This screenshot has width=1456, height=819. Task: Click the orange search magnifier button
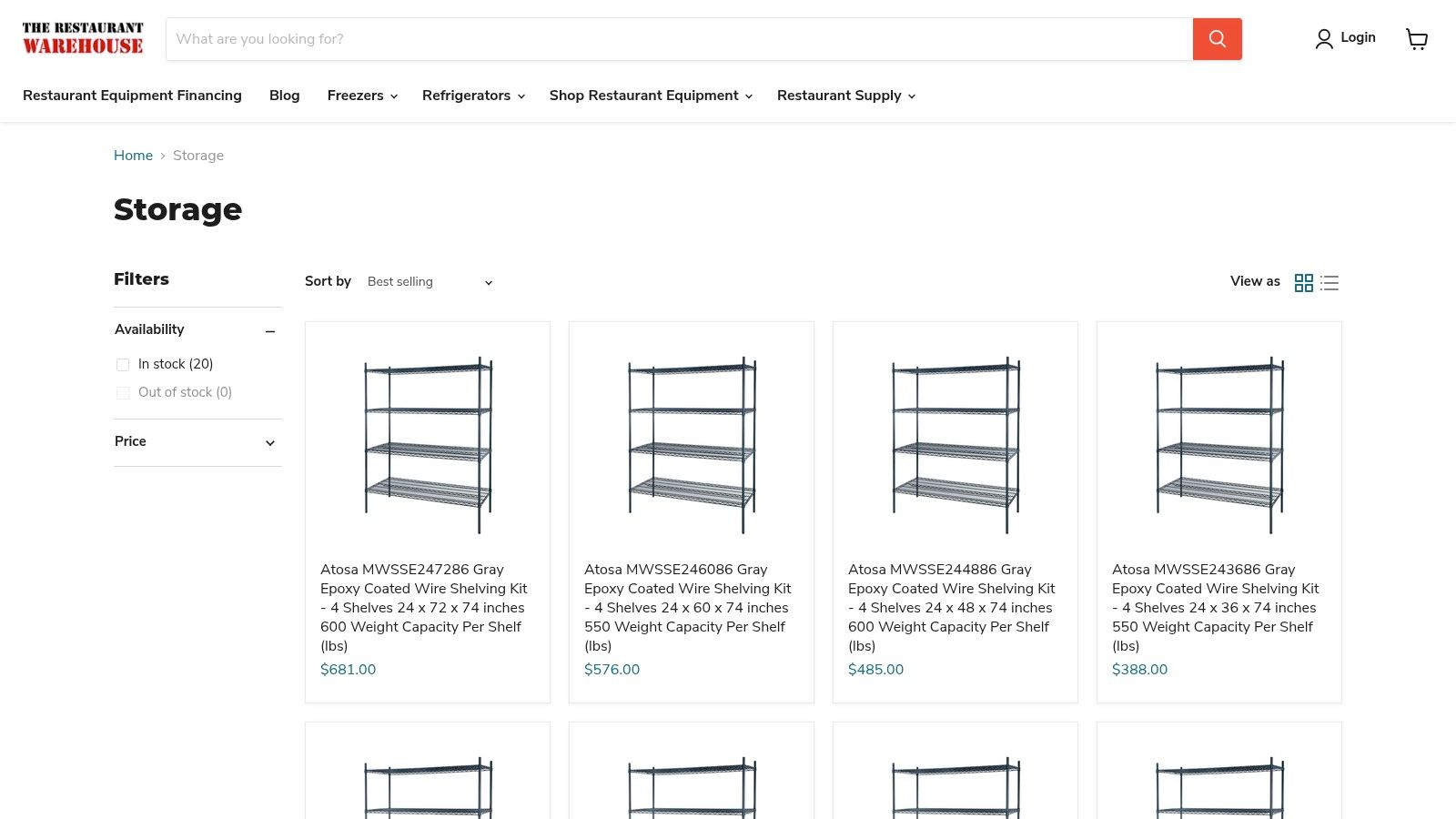1217,39
